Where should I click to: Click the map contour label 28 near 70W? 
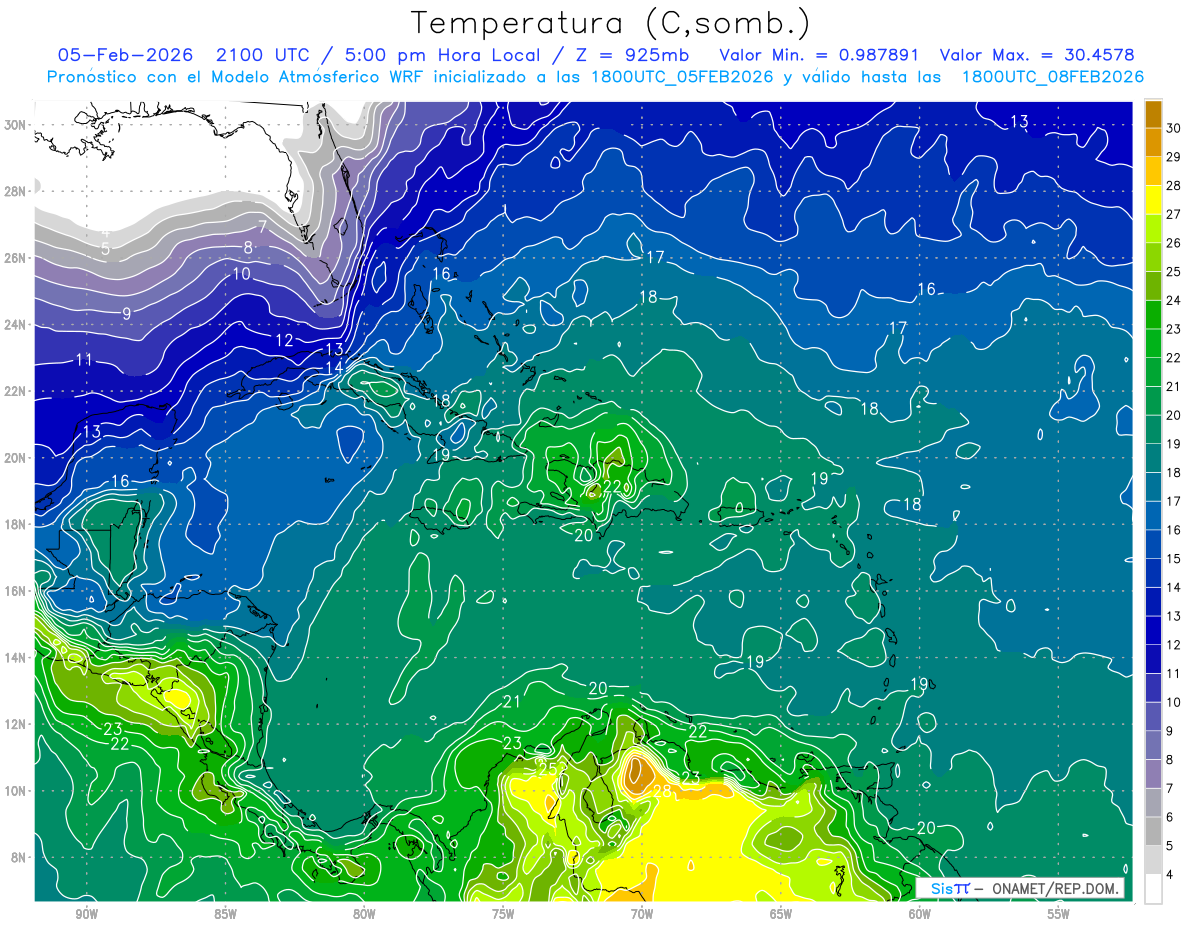(x=662, y=791)
